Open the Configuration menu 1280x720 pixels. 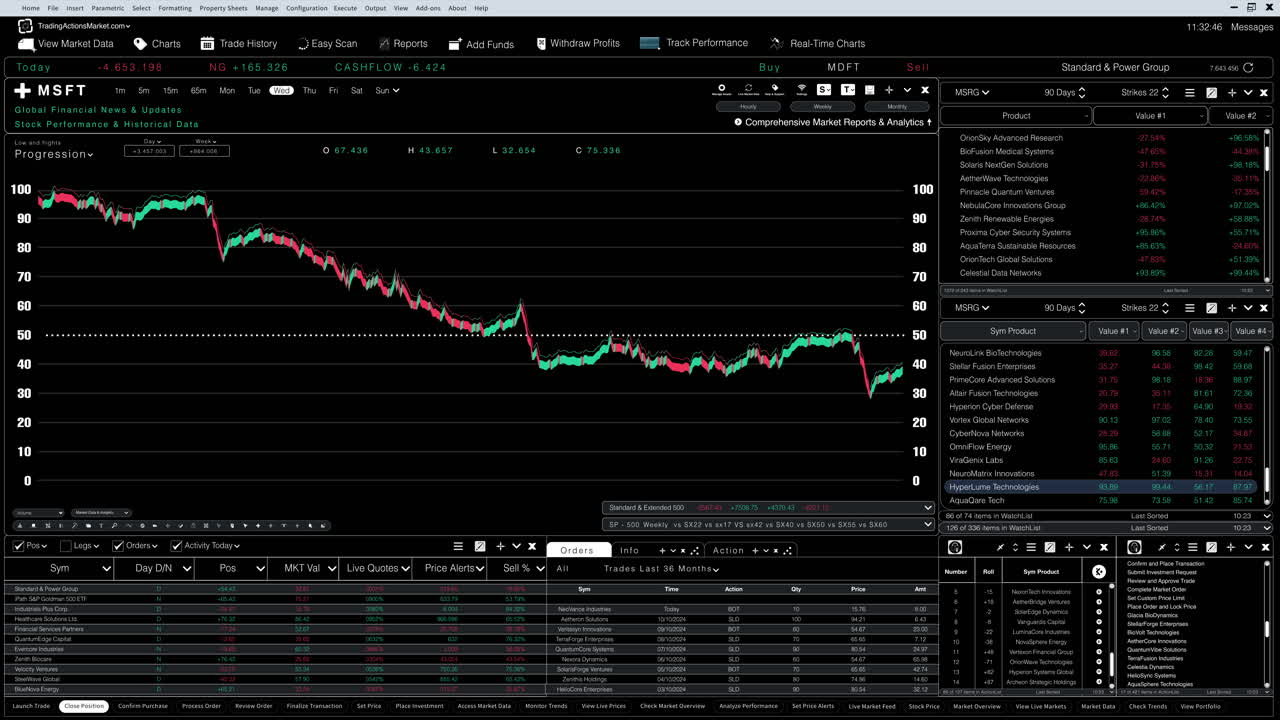308,8
